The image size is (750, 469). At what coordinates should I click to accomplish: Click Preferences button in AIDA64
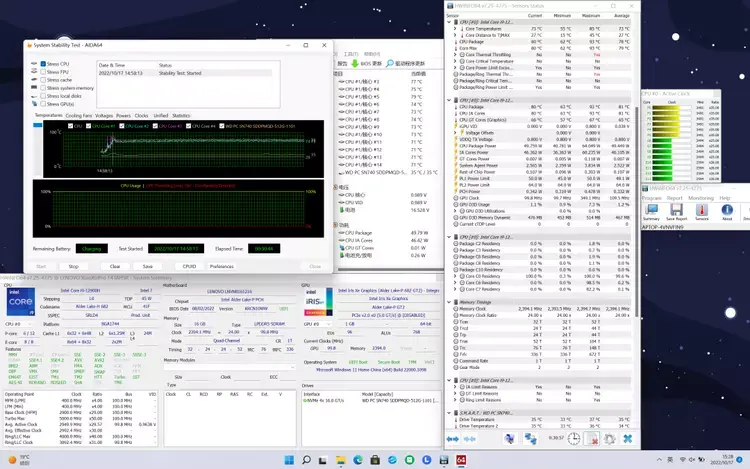click(x=221, y=266)
